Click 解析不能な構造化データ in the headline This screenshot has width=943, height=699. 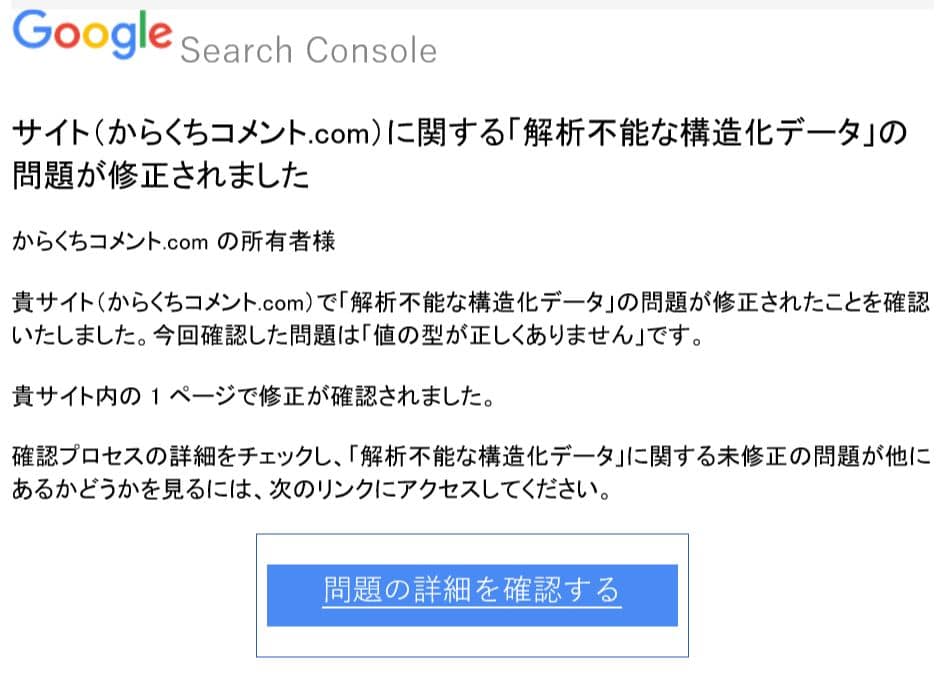[691, 132]
